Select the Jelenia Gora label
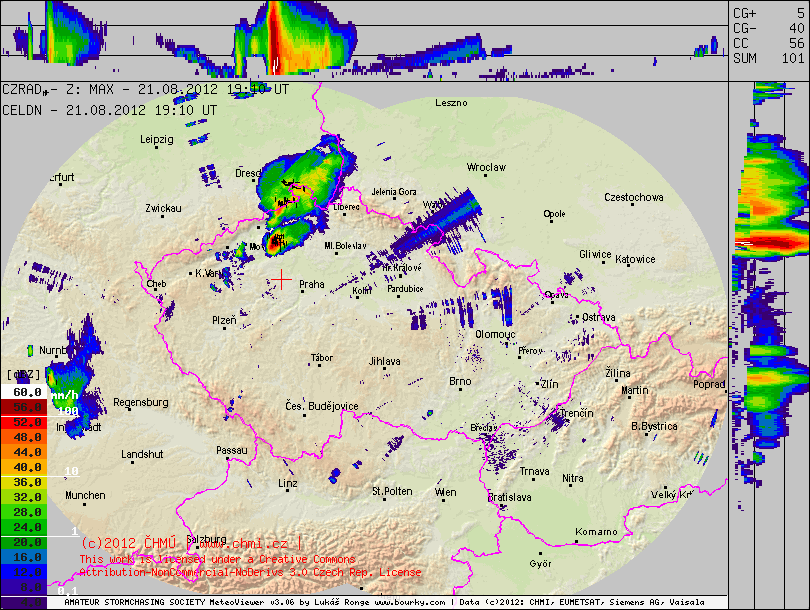 394,192
